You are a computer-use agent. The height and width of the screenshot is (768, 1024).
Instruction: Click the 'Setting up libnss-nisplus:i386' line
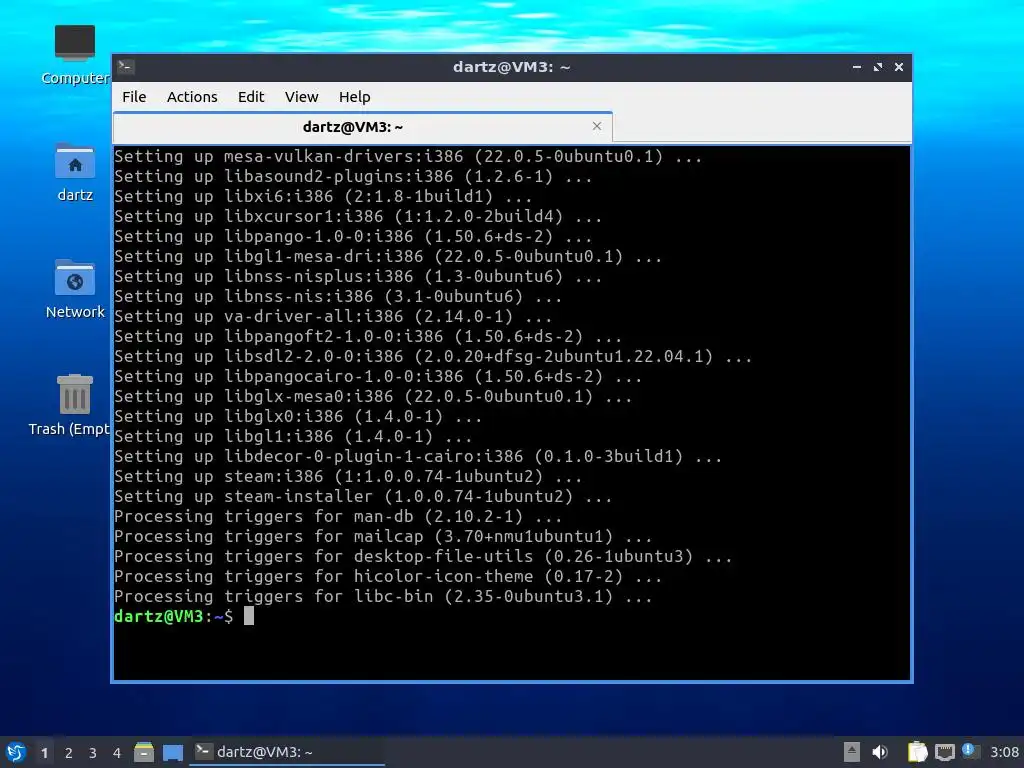(x=358, y=276)
